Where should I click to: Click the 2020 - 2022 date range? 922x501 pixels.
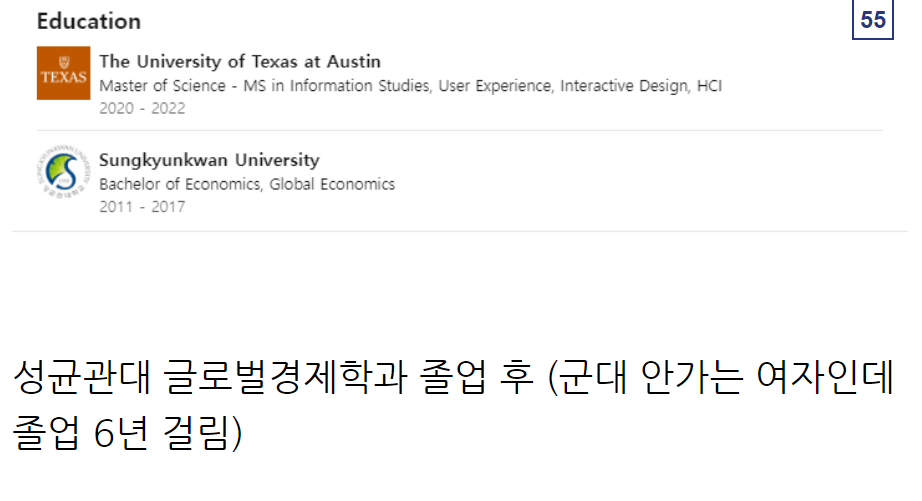[142, 108]
